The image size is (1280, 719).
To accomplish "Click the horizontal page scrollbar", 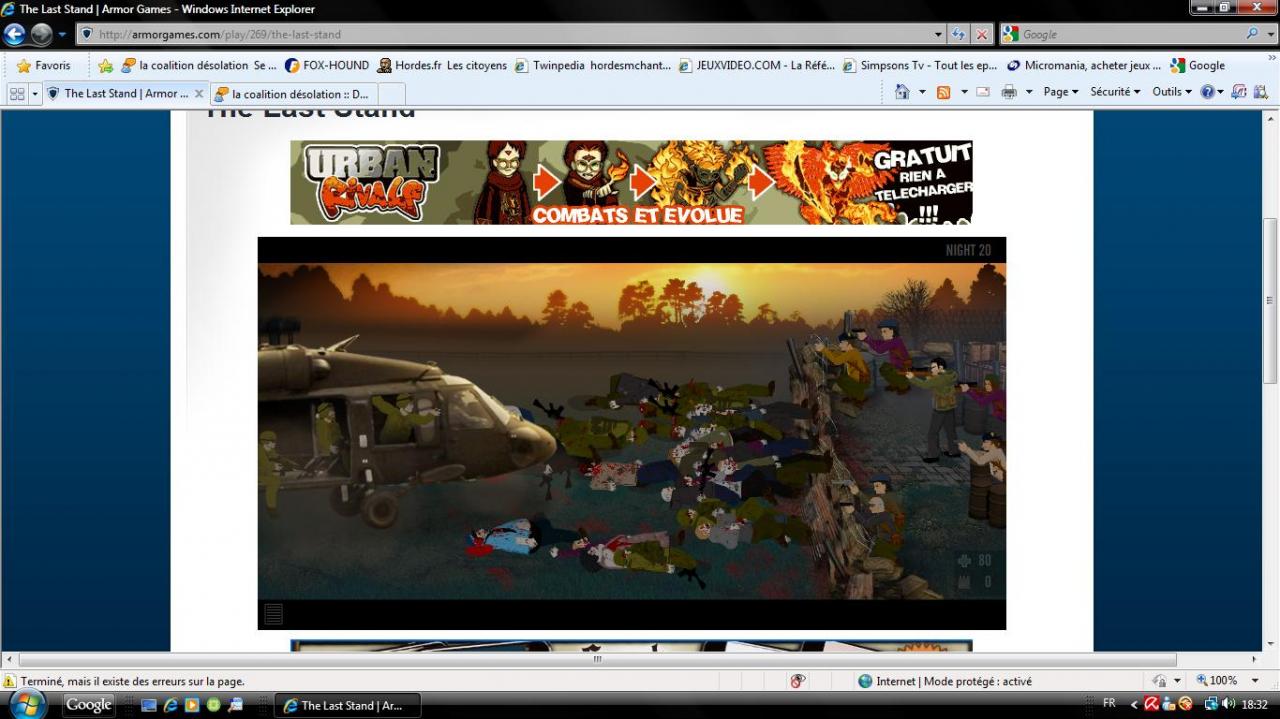I will pyautogui.click(x=597, y=659).
